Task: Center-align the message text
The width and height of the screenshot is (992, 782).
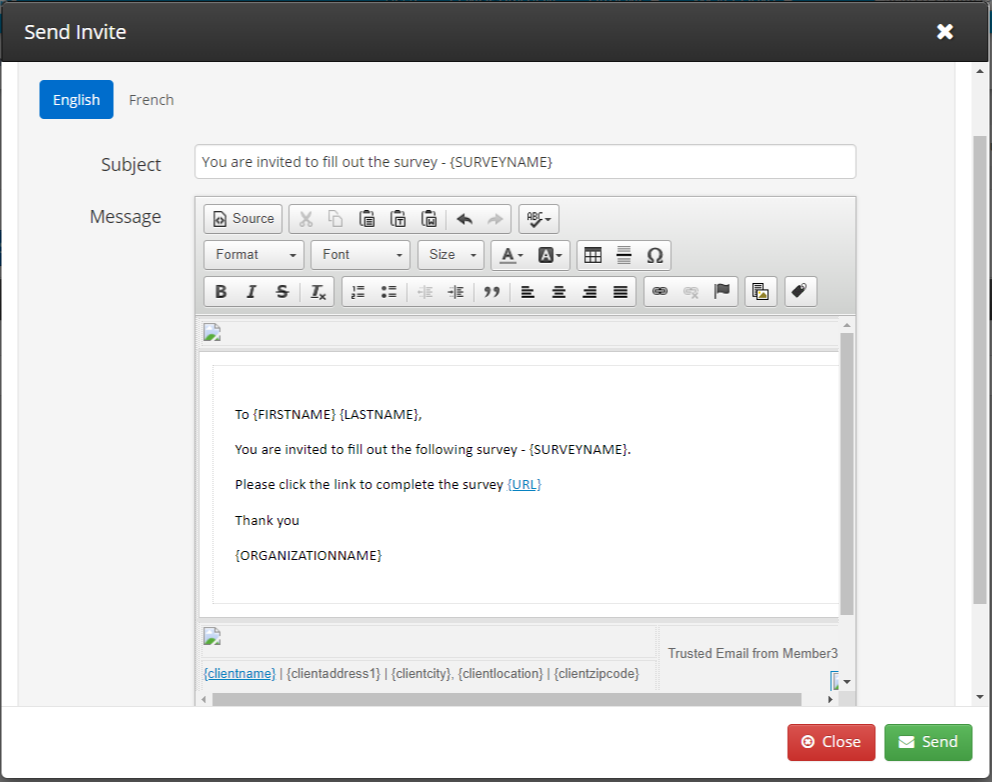Action: [x=559, y=292]
